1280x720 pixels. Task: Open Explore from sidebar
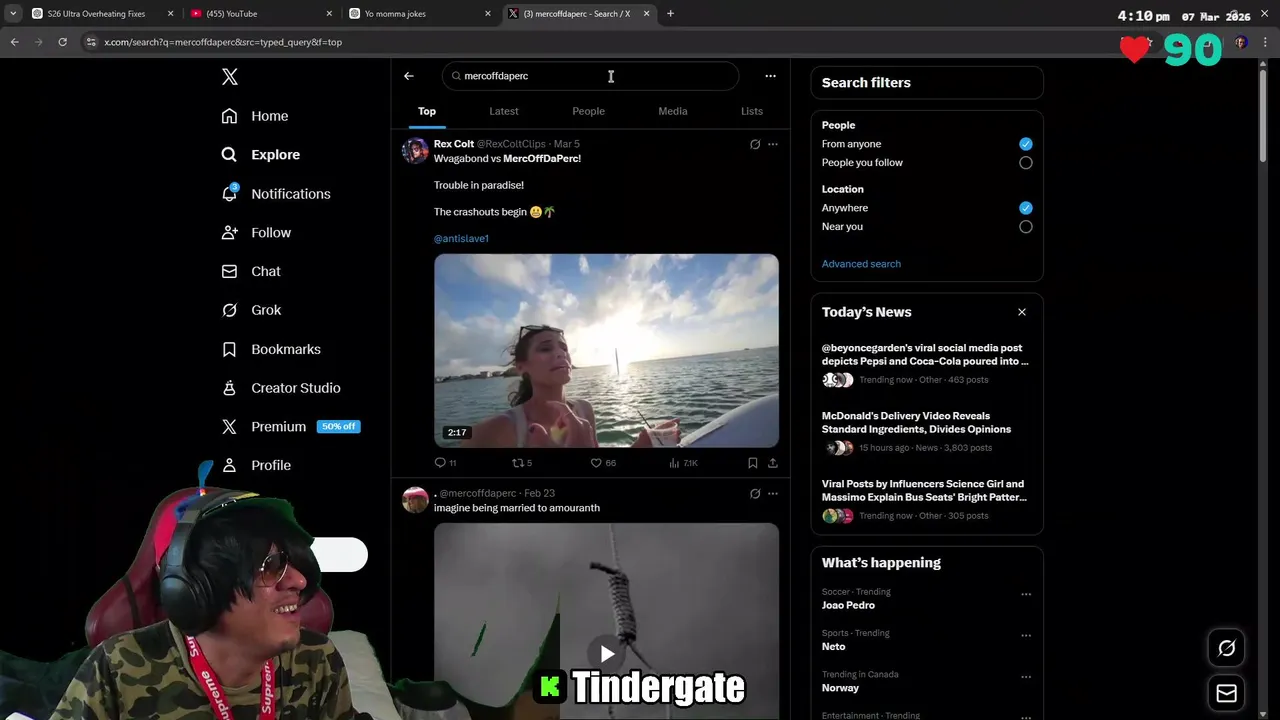click(x=260, y=155)
